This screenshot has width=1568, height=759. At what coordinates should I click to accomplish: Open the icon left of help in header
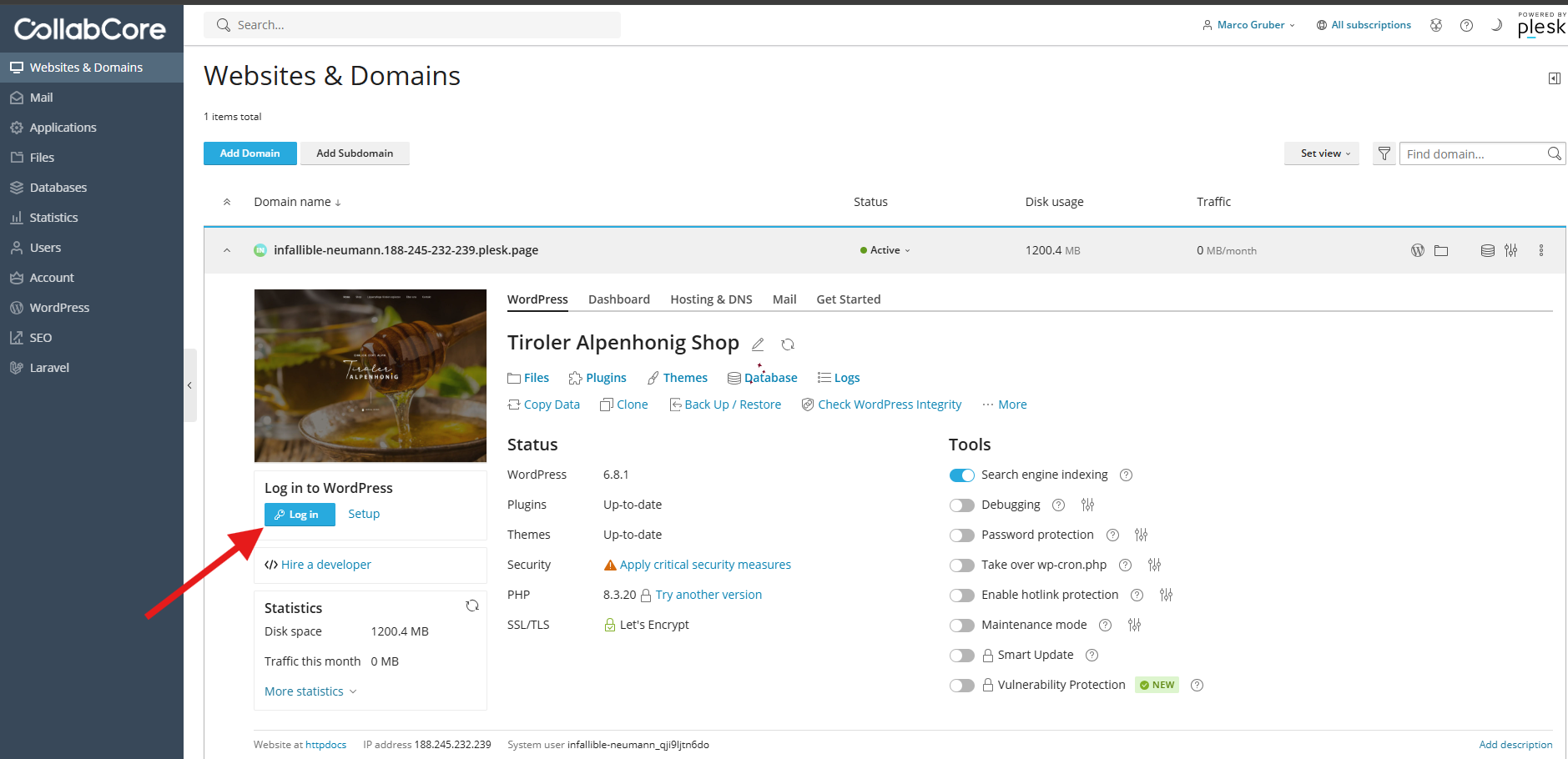pyautogui.click(x=1435, y=25)
